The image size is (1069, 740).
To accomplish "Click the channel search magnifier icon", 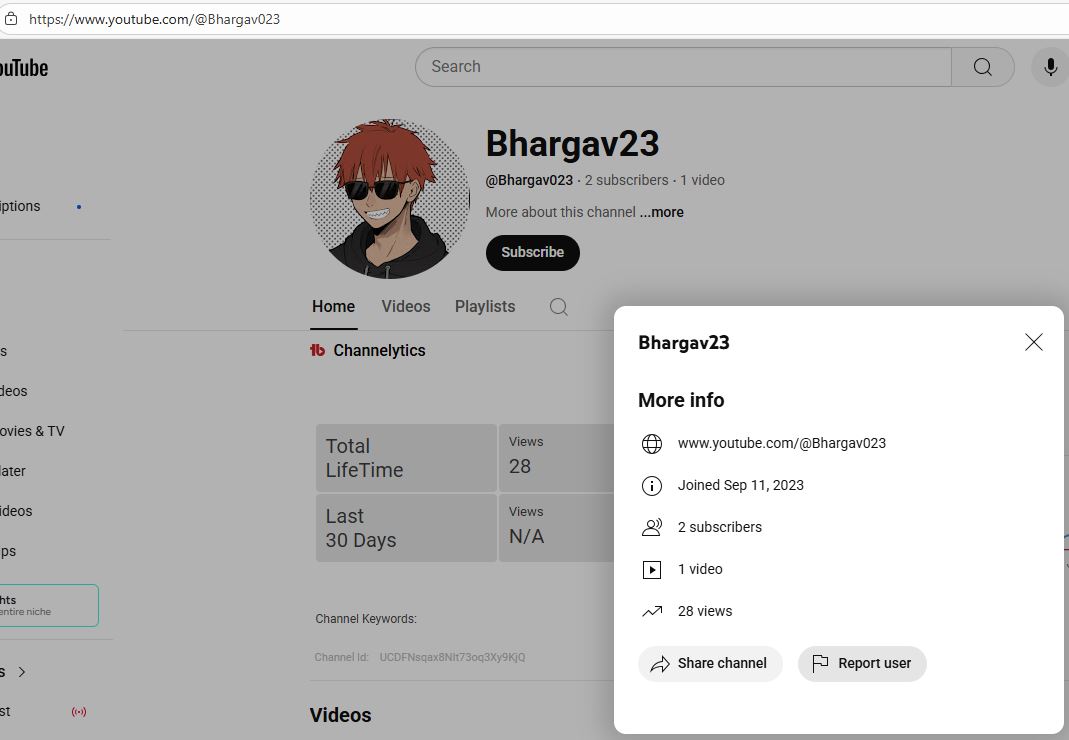I will click(559, 307).
